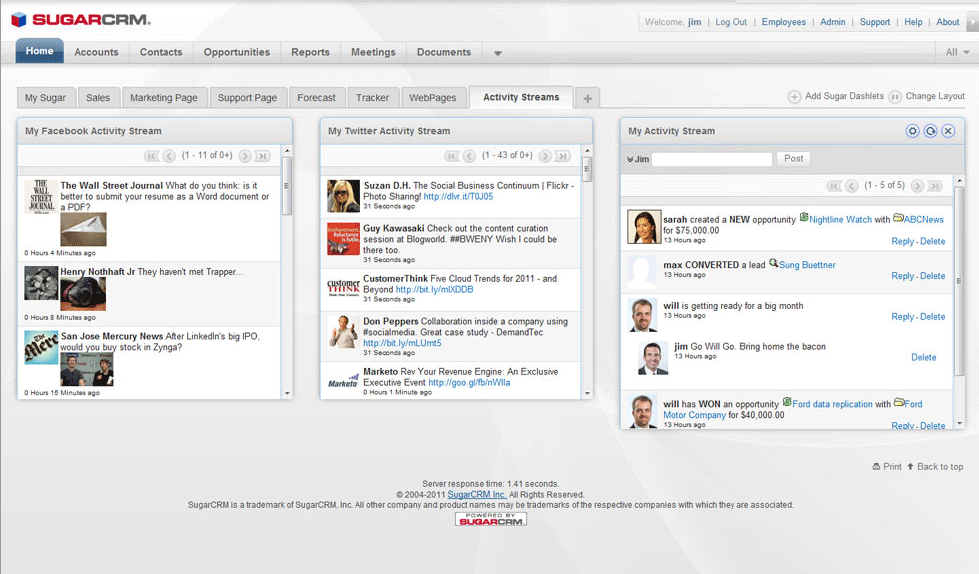Go to next page in Twitter stream
This screenshot has height=574, width=979.
coord(545,156)
